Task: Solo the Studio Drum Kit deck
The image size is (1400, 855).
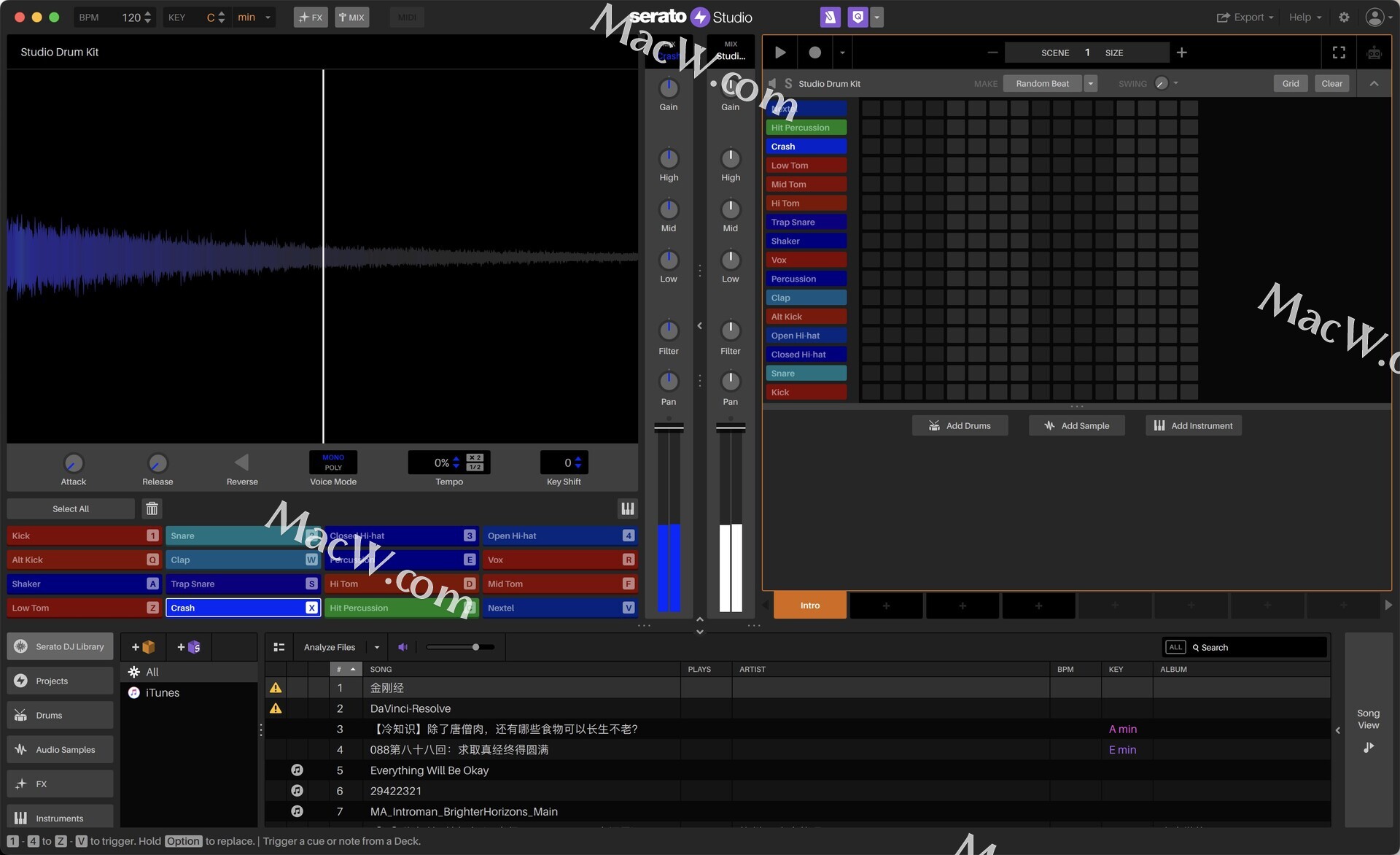Action: point(787,83)
